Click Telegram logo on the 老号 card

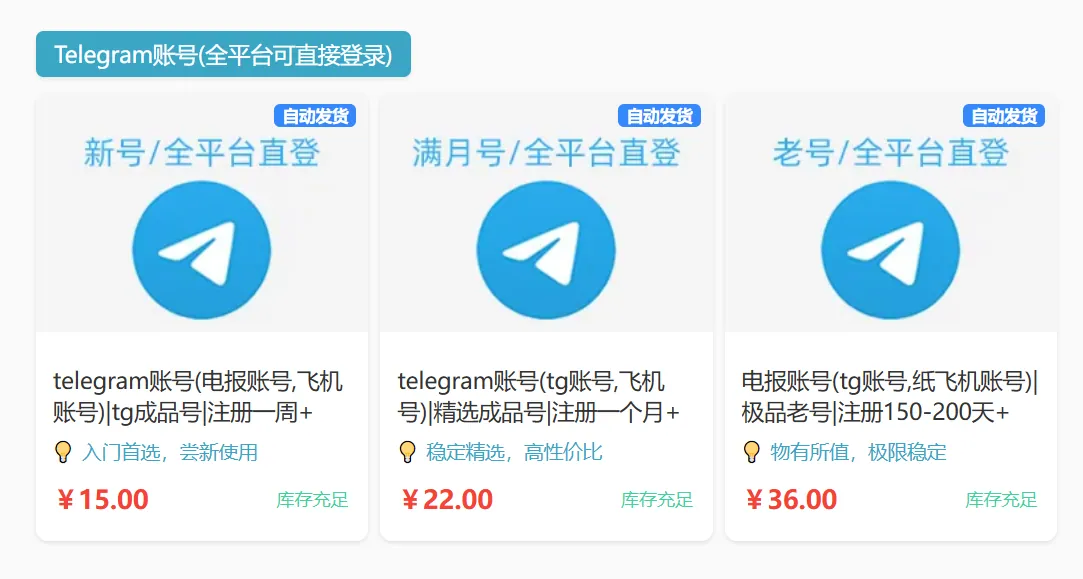pos(890,249)
